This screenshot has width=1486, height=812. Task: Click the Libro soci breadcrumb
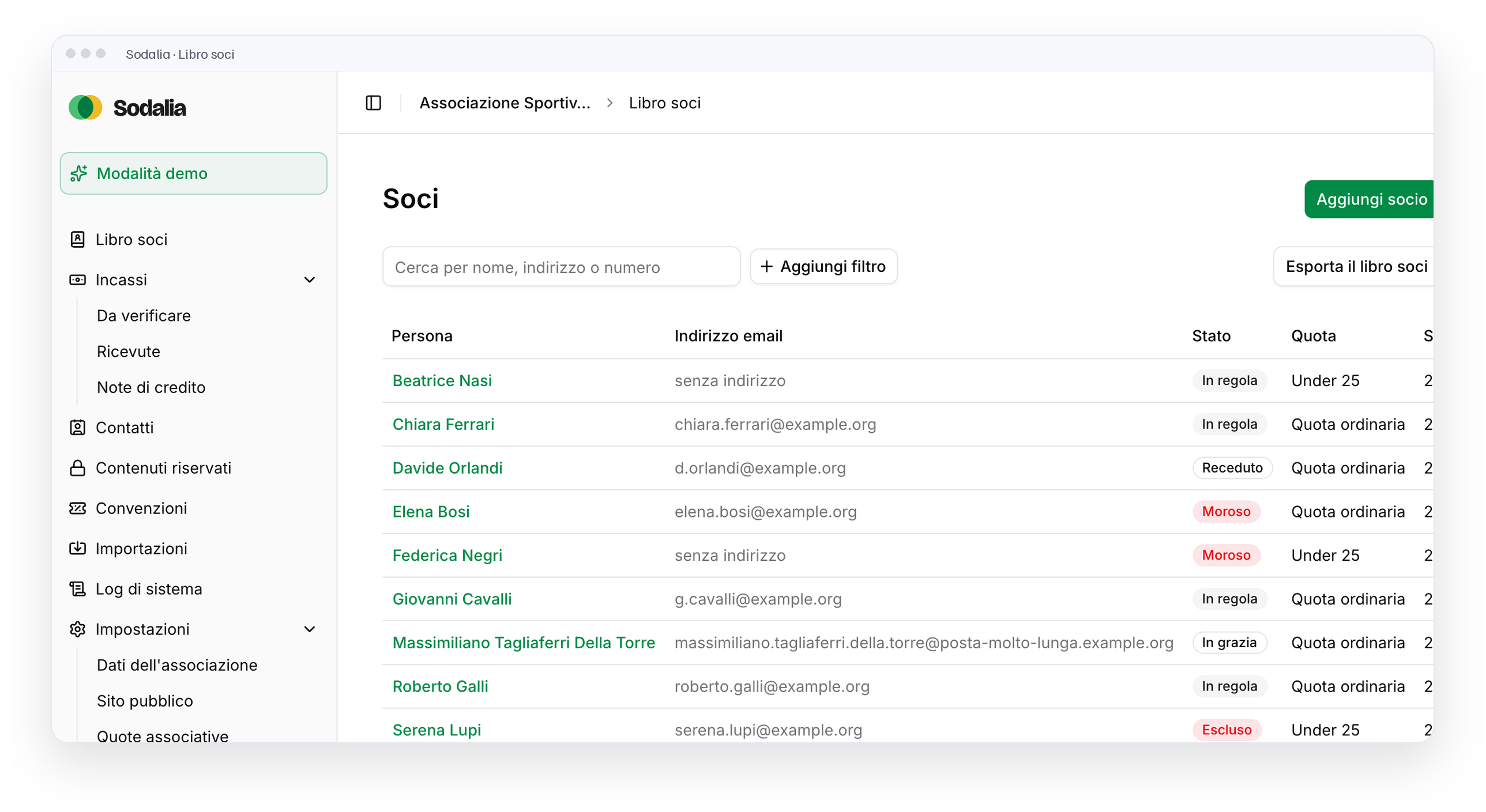664,103
